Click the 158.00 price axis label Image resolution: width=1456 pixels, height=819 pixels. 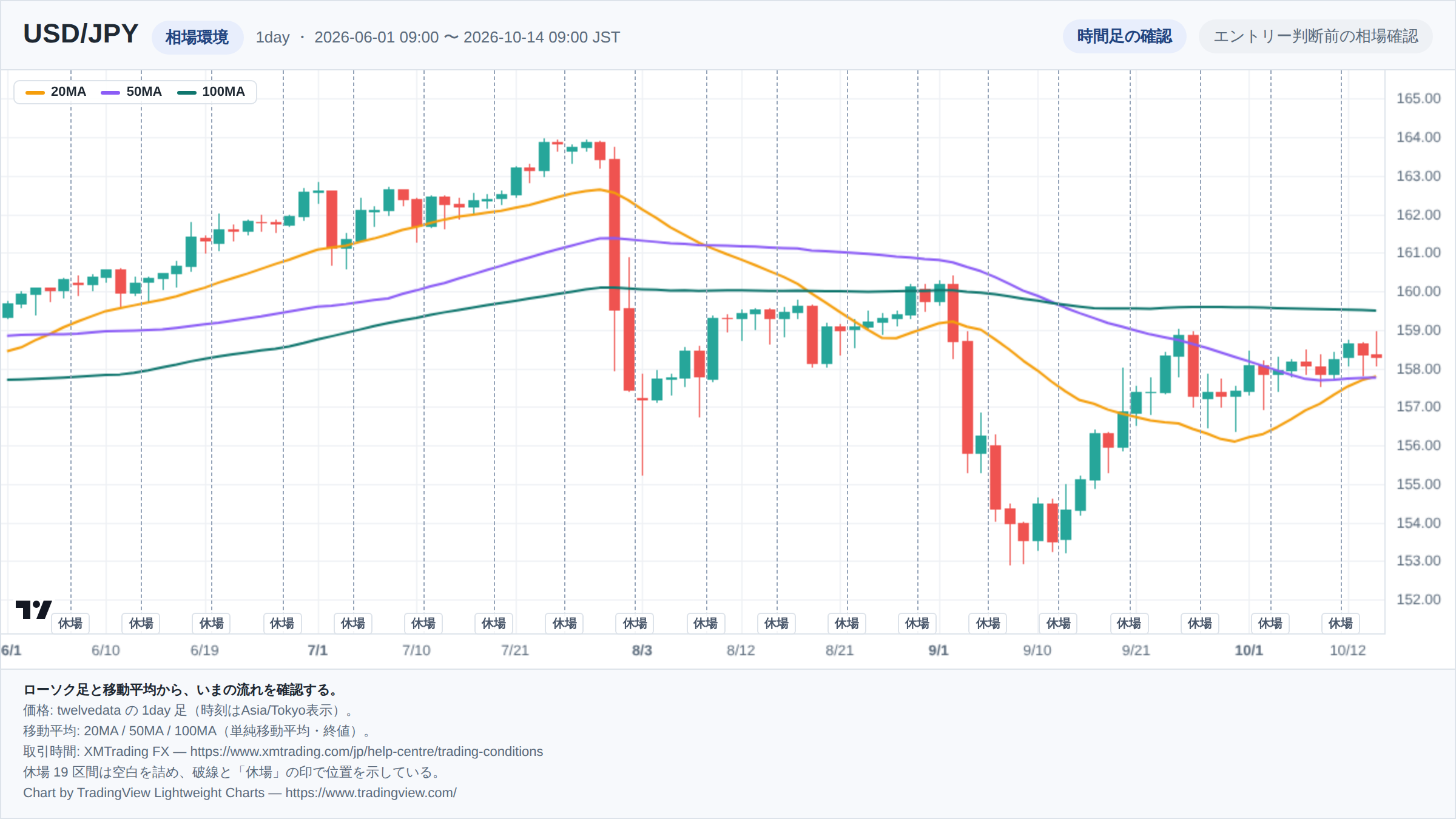coord(1418,369)
